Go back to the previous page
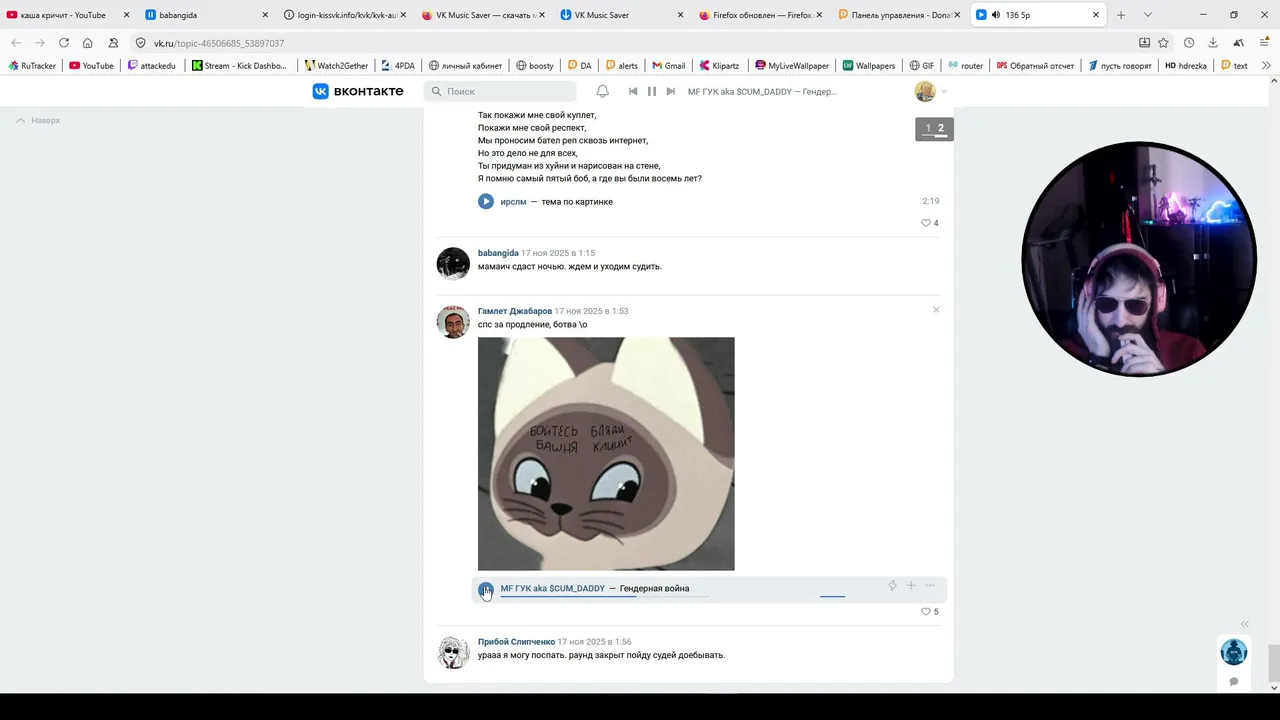 [16, 43]
